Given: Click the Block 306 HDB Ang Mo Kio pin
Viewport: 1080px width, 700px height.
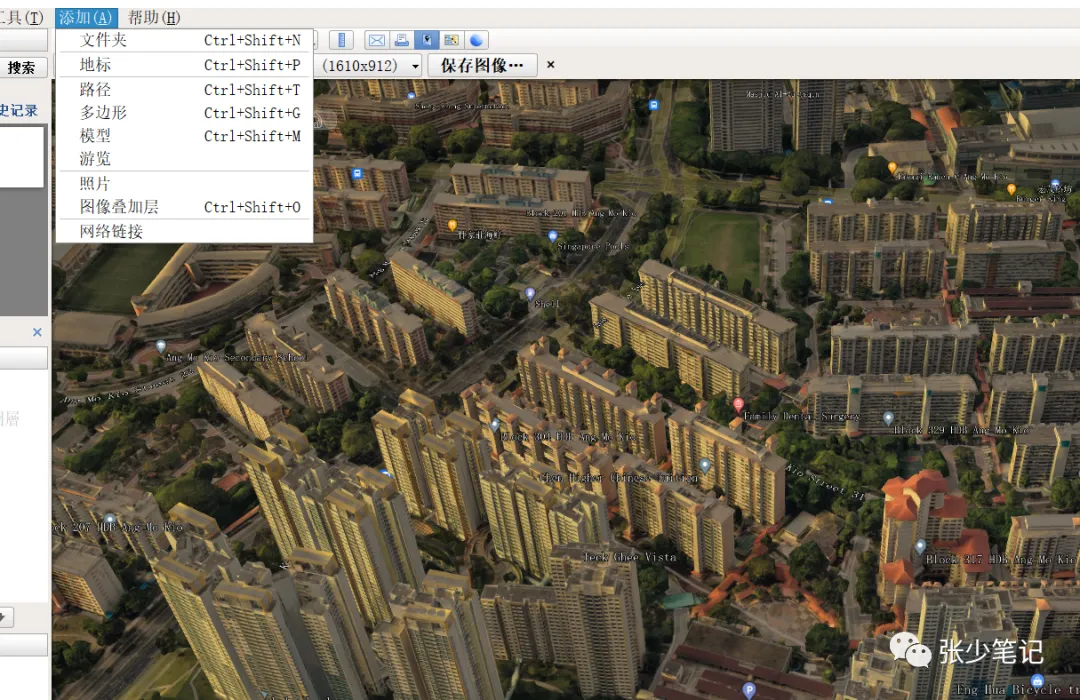Looking at the screenshot, I should [495, 425].
